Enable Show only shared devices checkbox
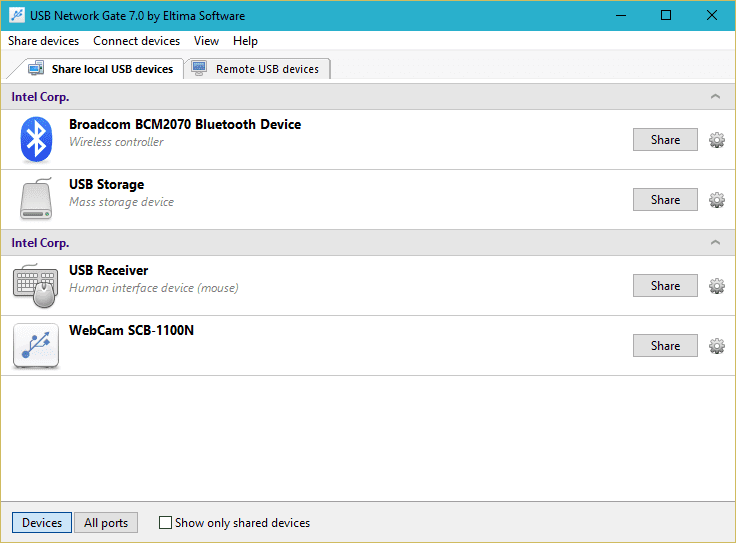This screenshot has width=736, height=543. click(166, 523)
